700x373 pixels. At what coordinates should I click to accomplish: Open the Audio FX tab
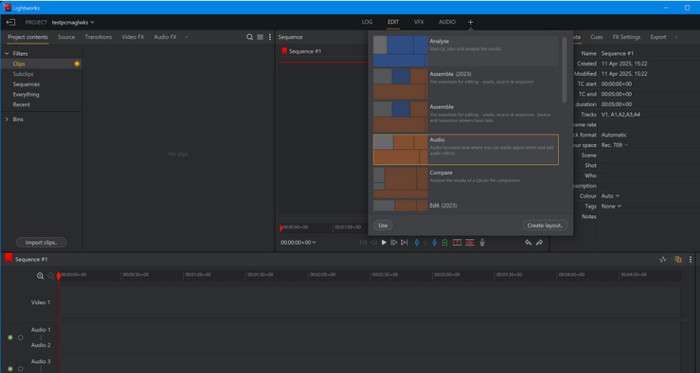pos(165,37)
